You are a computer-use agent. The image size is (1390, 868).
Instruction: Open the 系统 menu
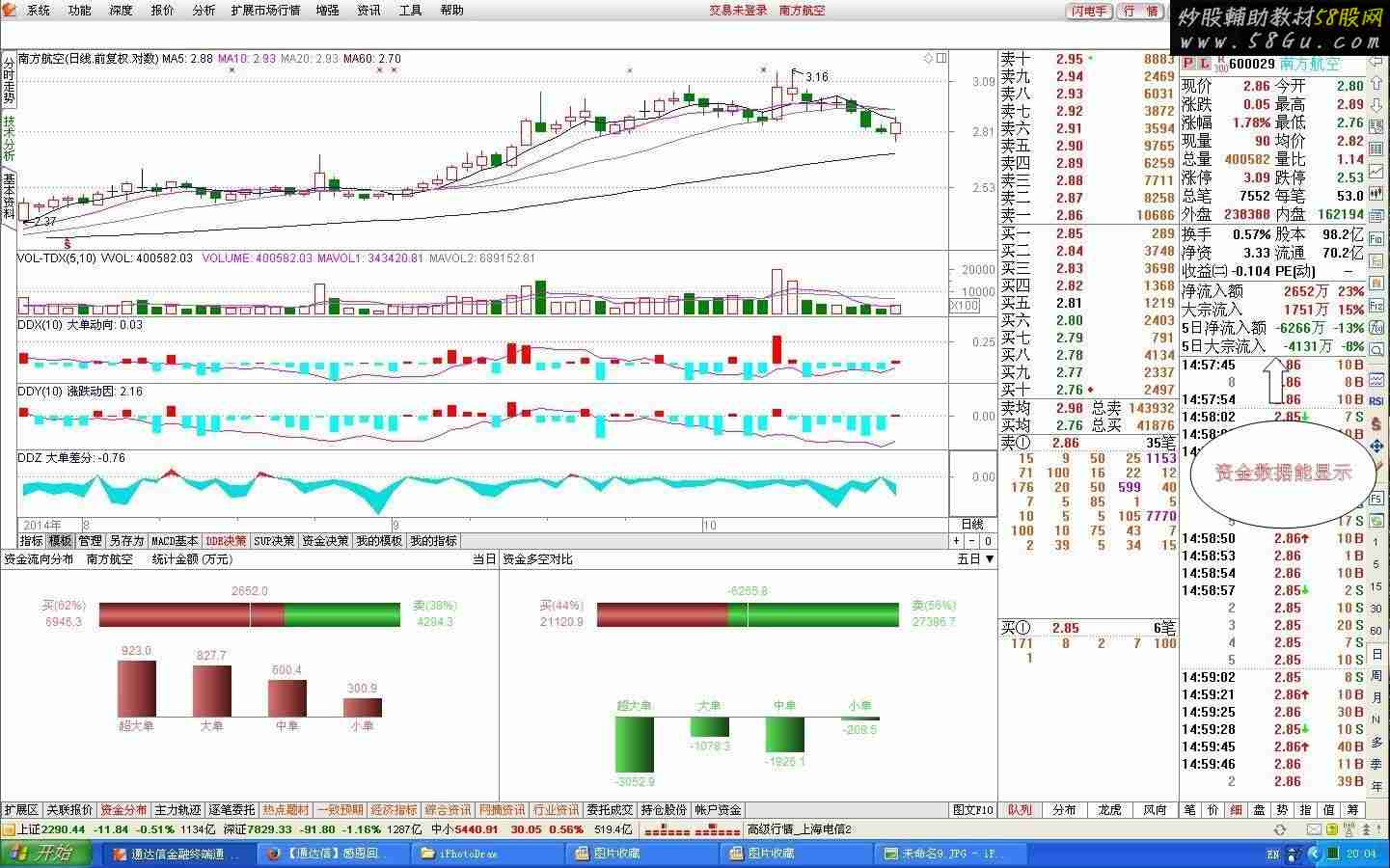pos(39,11)
